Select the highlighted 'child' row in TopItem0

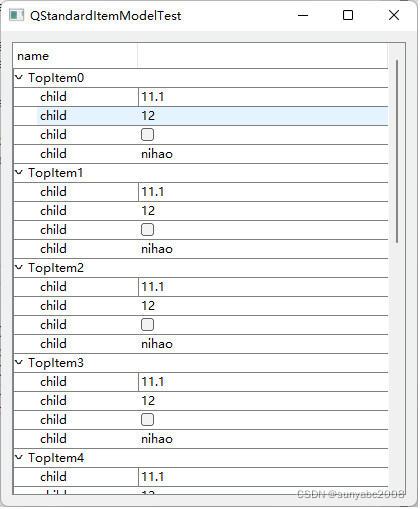click(53, 116)
